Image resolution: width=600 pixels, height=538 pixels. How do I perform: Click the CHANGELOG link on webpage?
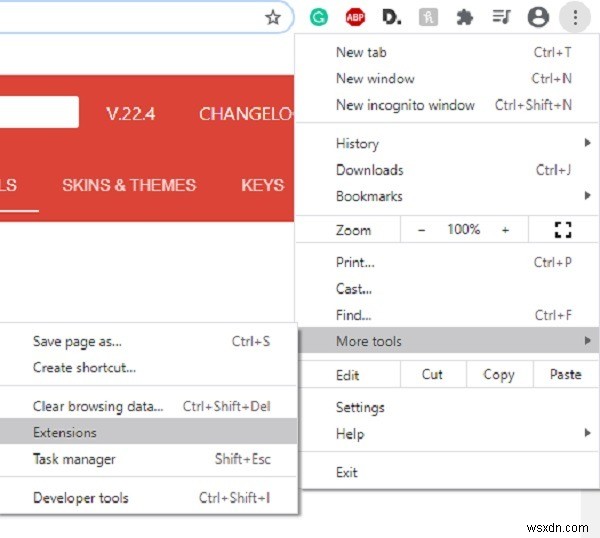(246, 114)
